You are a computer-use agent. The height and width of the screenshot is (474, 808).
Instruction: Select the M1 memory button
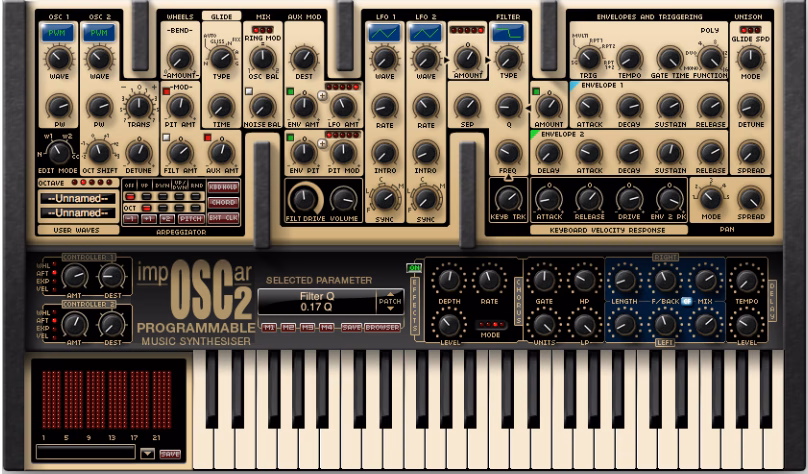(268, 328)
